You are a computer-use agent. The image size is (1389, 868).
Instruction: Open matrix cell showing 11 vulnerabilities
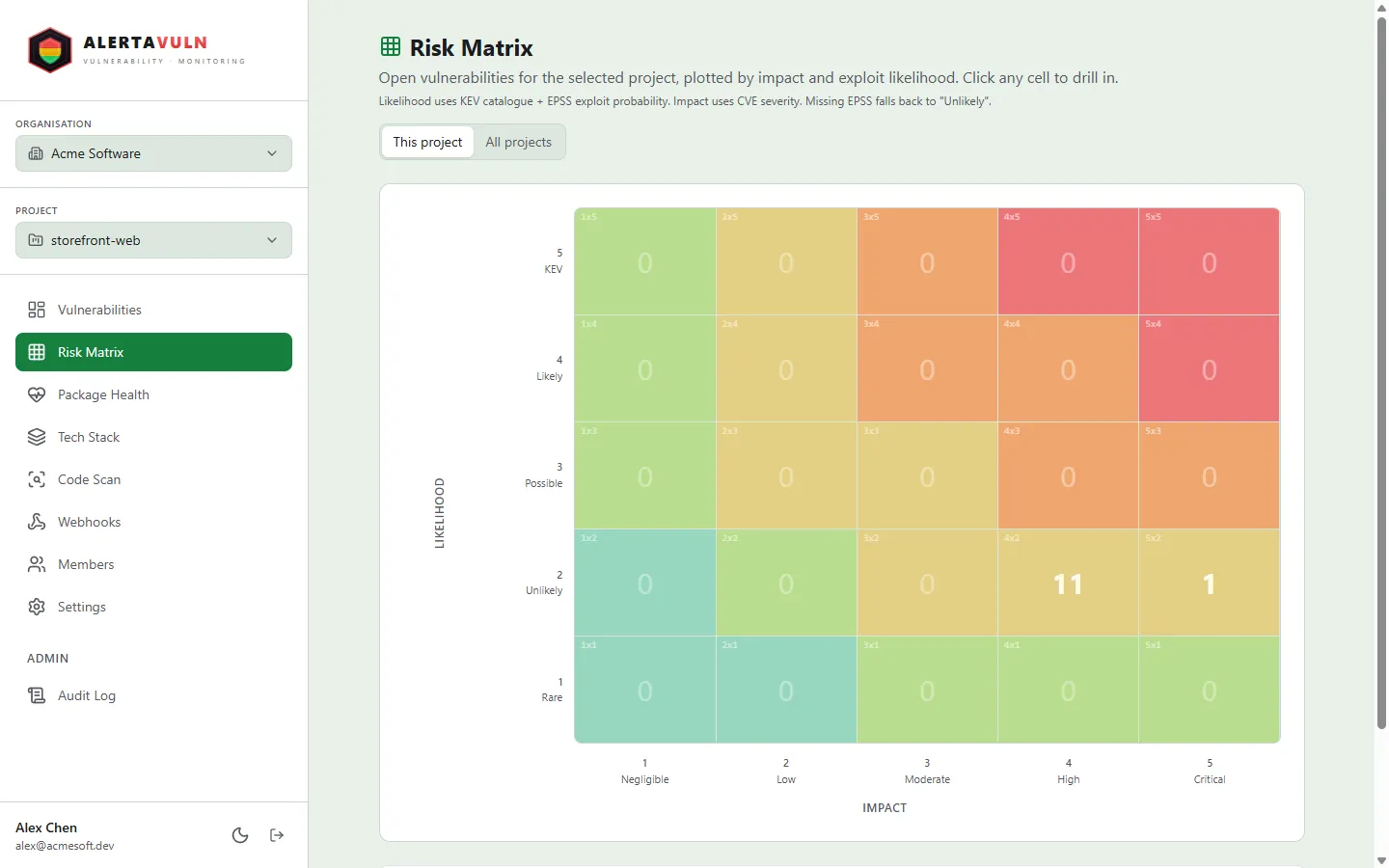[x=1068, y=583]
